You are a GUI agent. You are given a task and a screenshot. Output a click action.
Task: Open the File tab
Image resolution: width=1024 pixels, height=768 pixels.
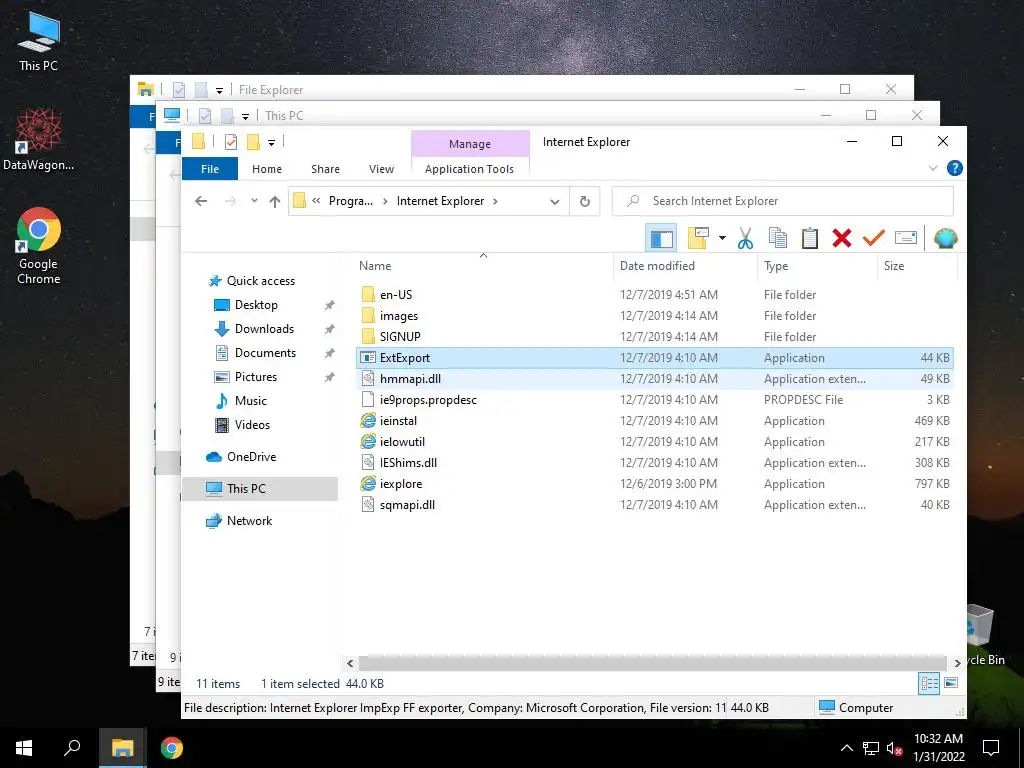tap(210, 168)
